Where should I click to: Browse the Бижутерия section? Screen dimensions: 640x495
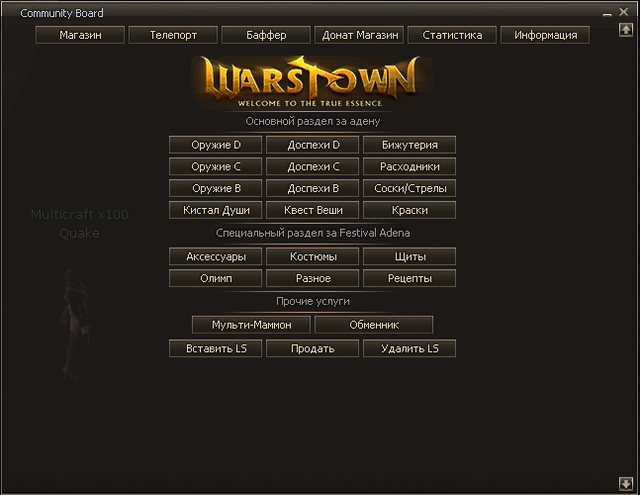coord(409,145)
